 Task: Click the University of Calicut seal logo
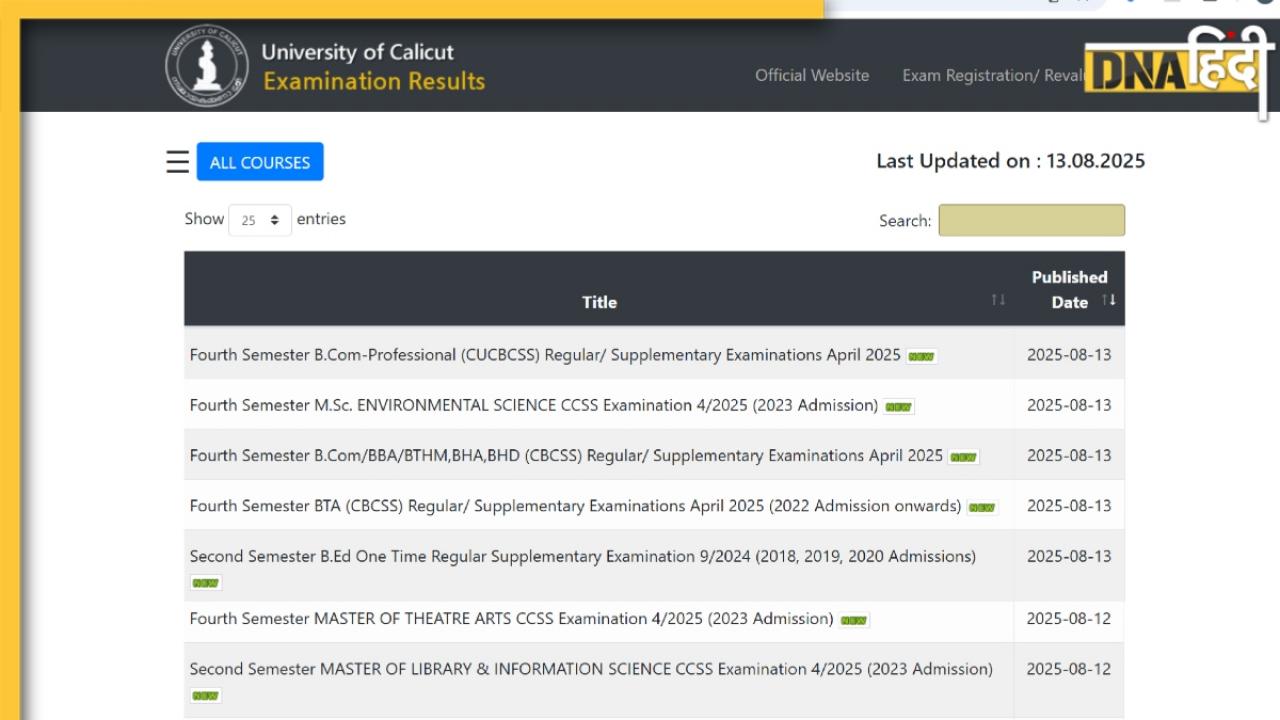pos(207,66)
